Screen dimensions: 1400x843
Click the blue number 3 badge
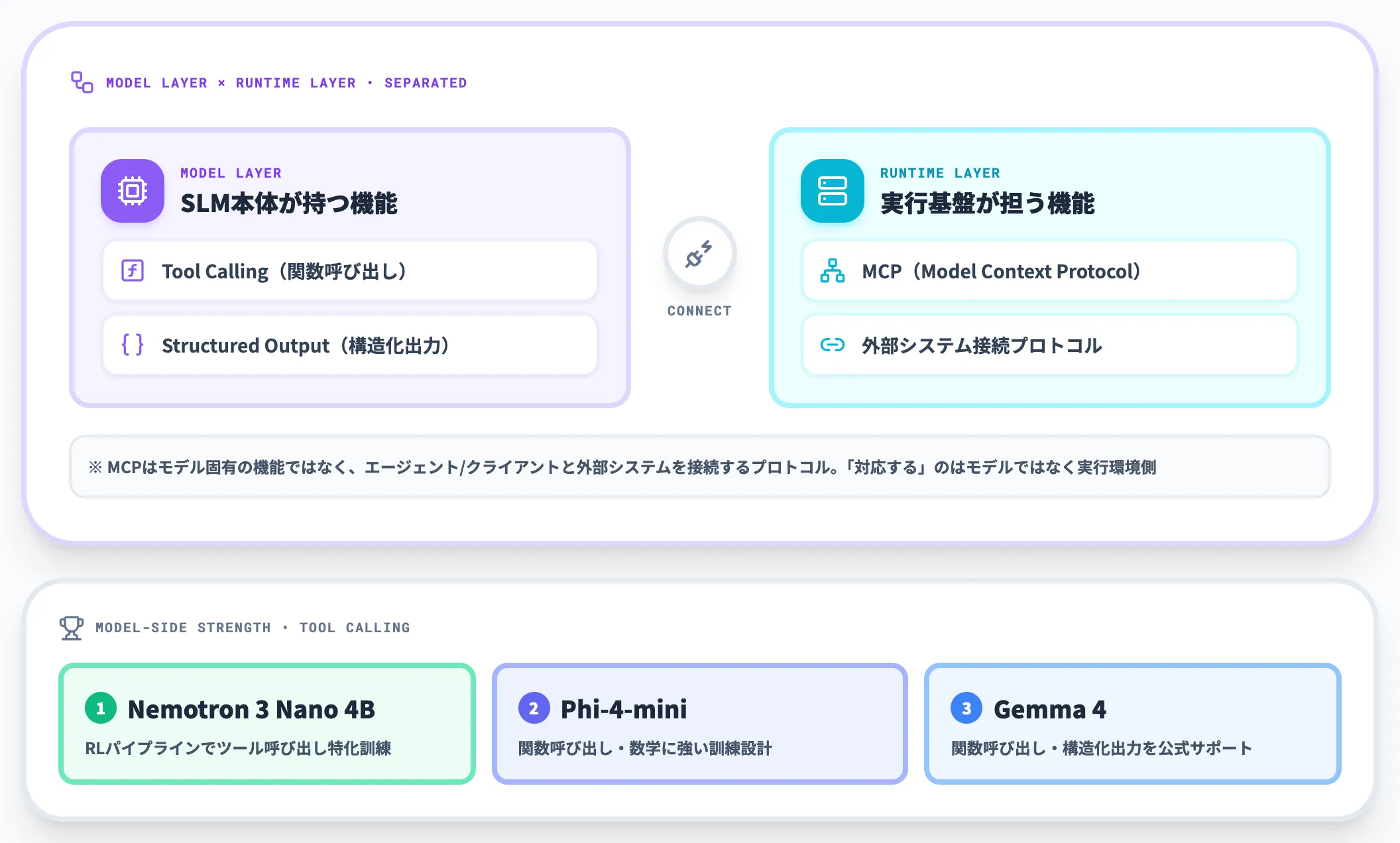(x=966, y=708)
